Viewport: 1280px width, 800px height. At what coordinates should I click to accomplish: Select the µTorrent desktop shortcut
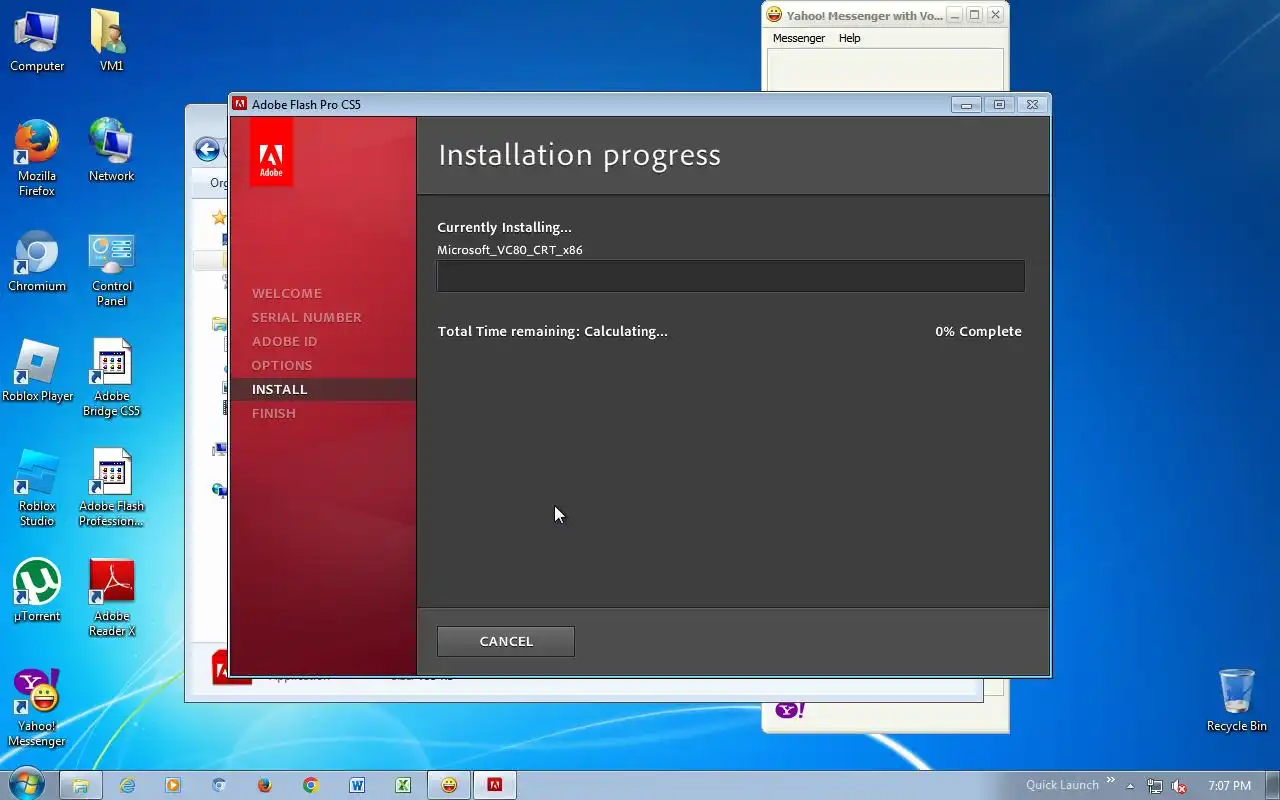[37, 591]
